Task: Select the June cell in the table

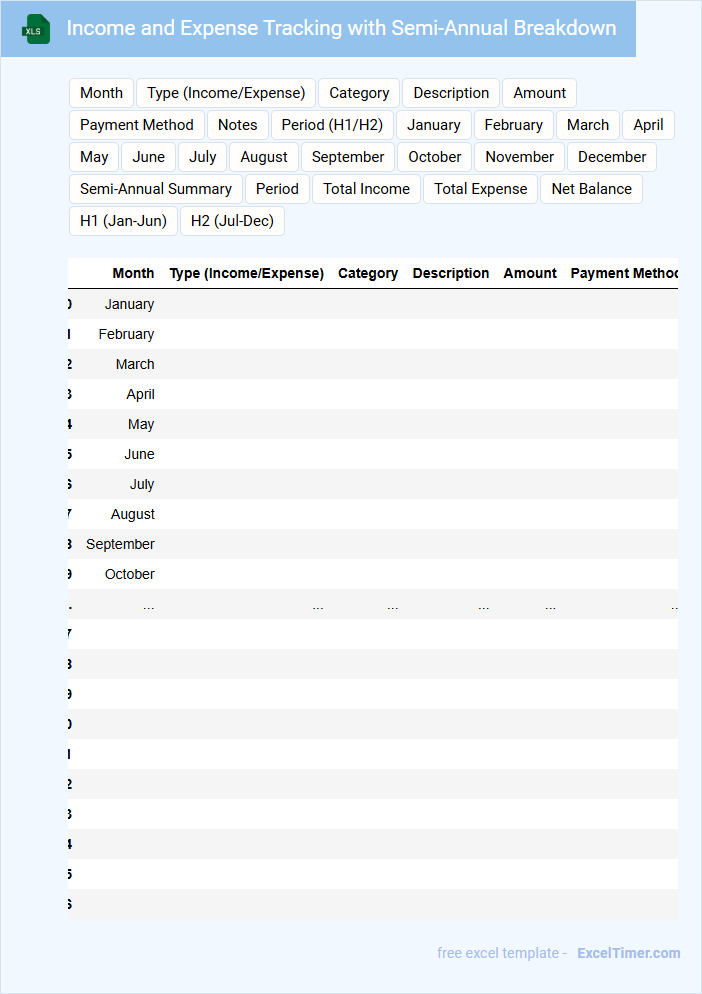Action: [x=140, y=455]
